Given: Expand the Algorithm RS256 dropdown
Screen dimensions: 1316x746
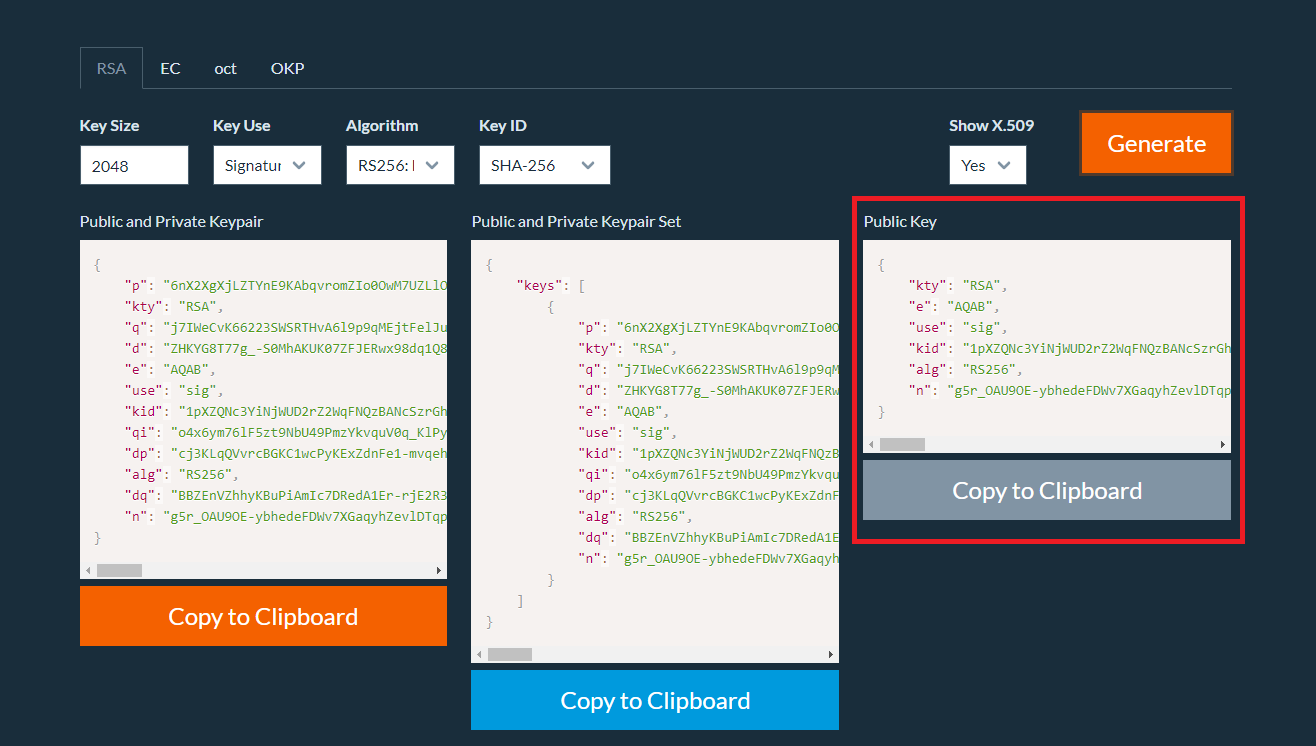Looking at the screenshot, I should [400, 165].
